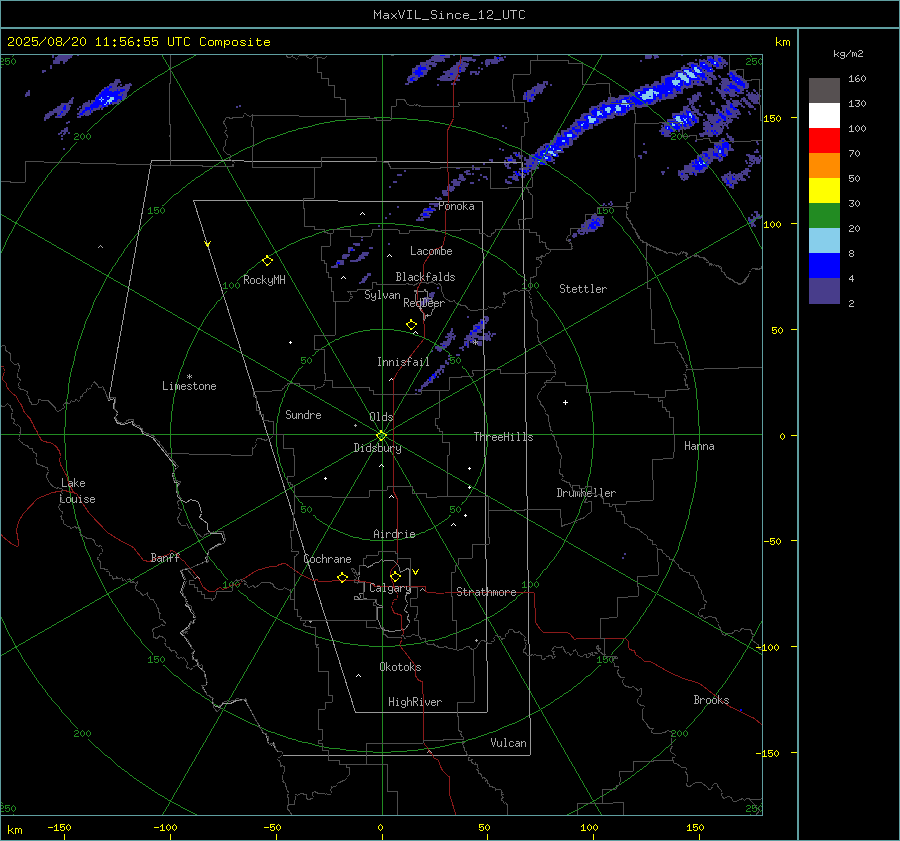Click the yellow radar marker at Didsbury center
Image resolution: width=900 pixels, height=841 pixels.
(382, 436)
